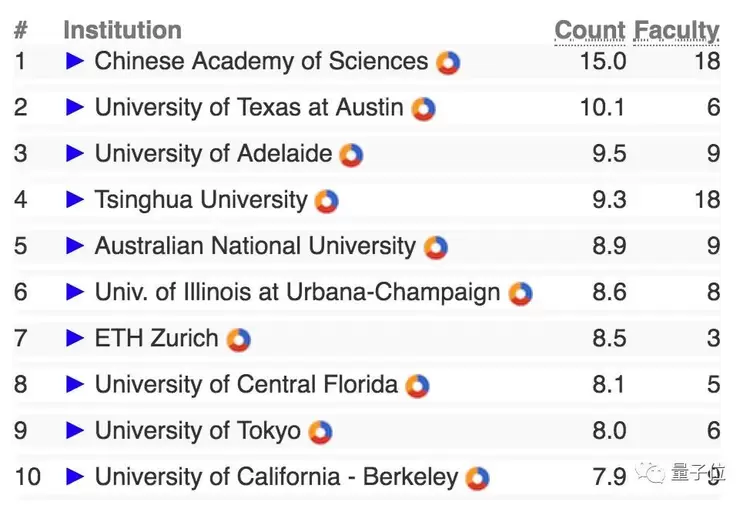Open Tsinghua University chart icon
This screenshot has height=505, width=750.
pyautogui.click(x=327, y=201)
